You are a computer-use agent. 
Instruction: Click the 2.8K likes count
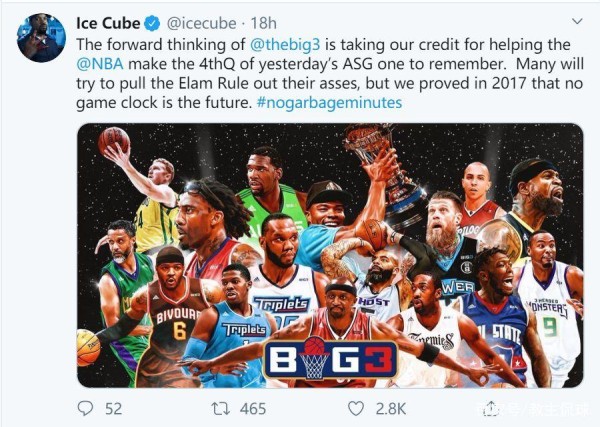391,409
